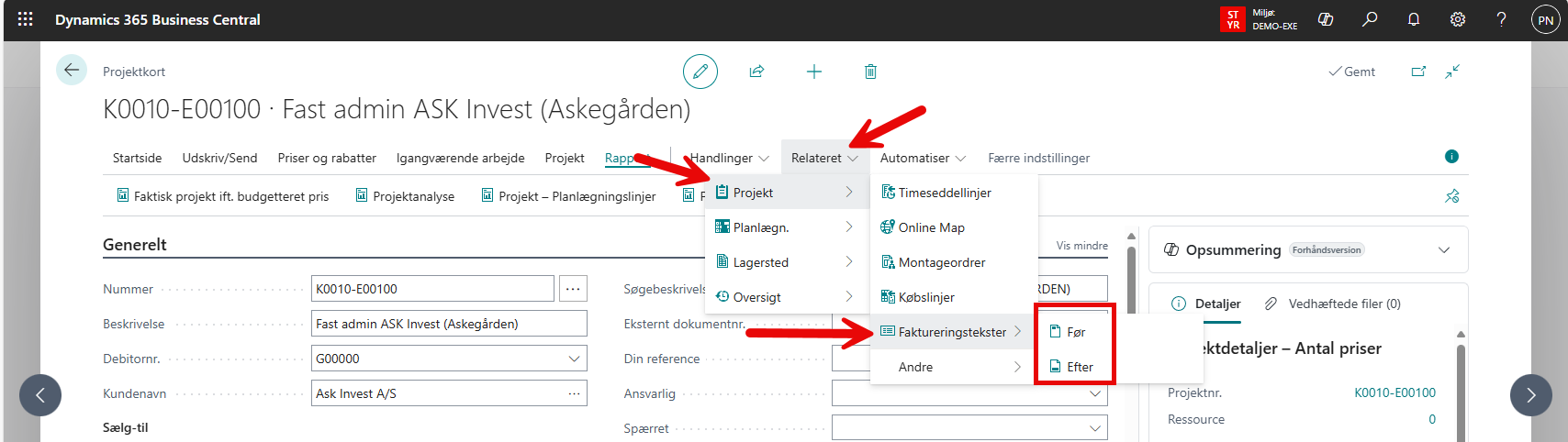
Task: Expand Planlægn. submenu entry
Action: point(786,227)
